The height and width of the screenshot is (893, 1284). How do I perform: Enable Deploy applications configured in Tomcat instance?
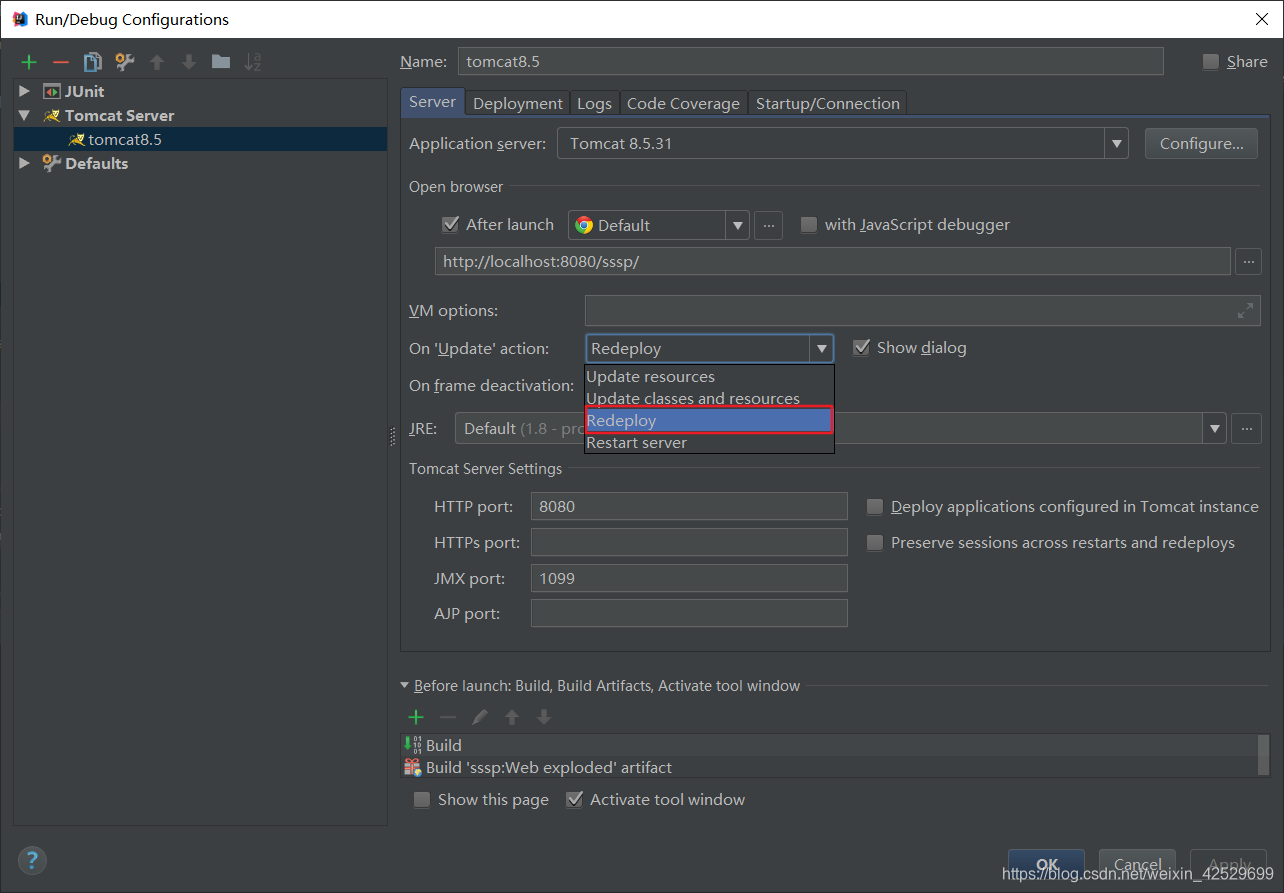(875, 507)
